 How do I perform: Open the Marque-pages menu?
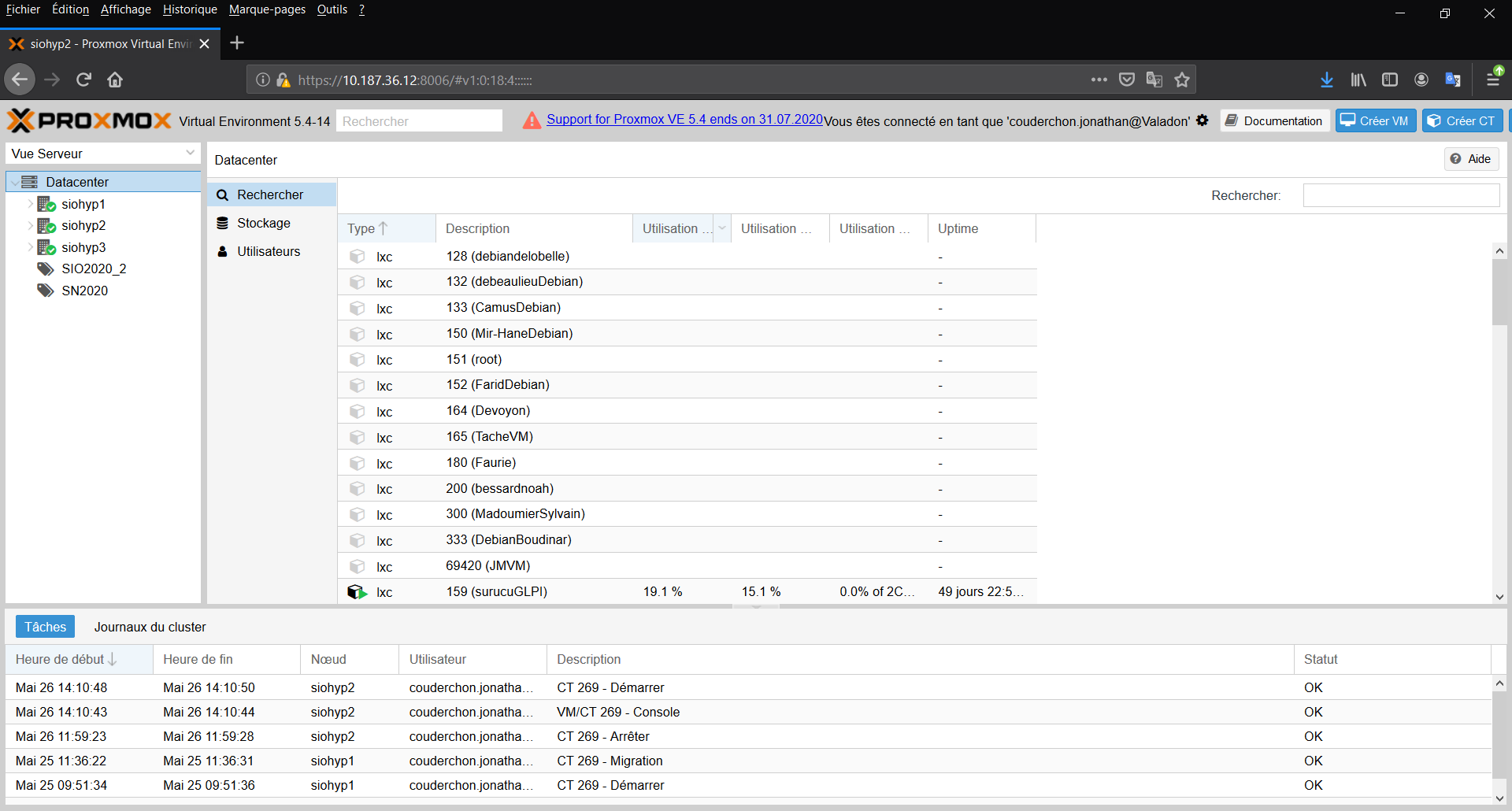267,9
